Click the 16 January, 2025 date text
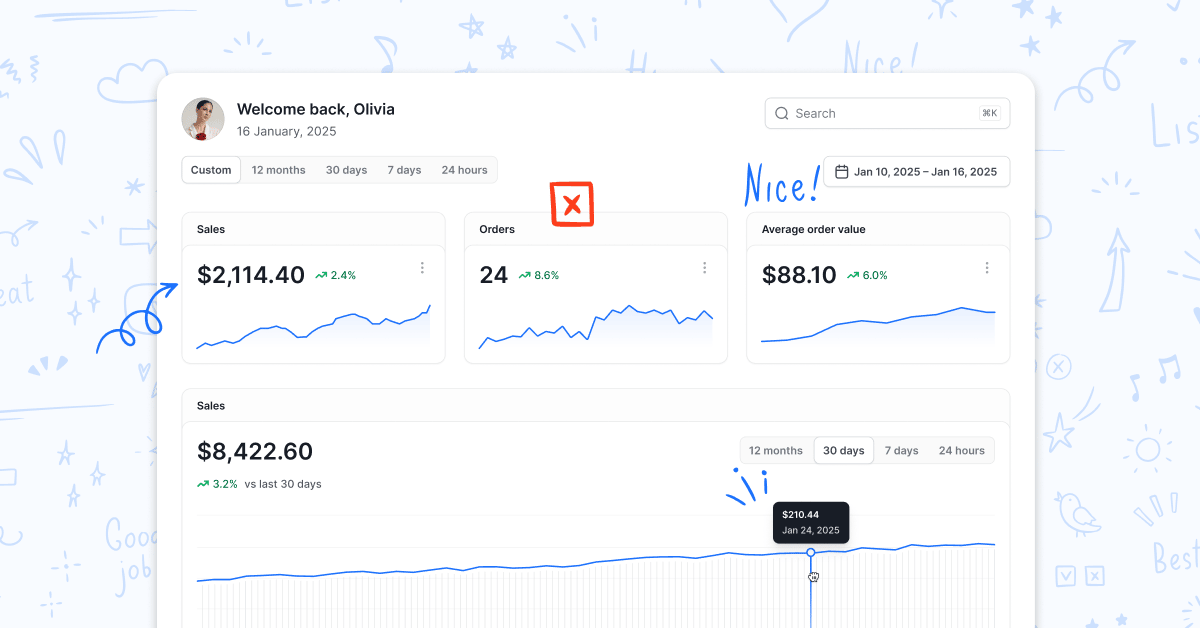The image size is (1200, 628). [x=287, y=131]
